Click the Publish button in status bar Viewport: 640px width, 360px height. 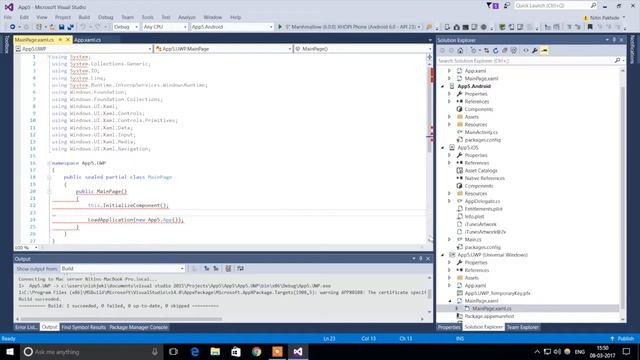[622, 339]
